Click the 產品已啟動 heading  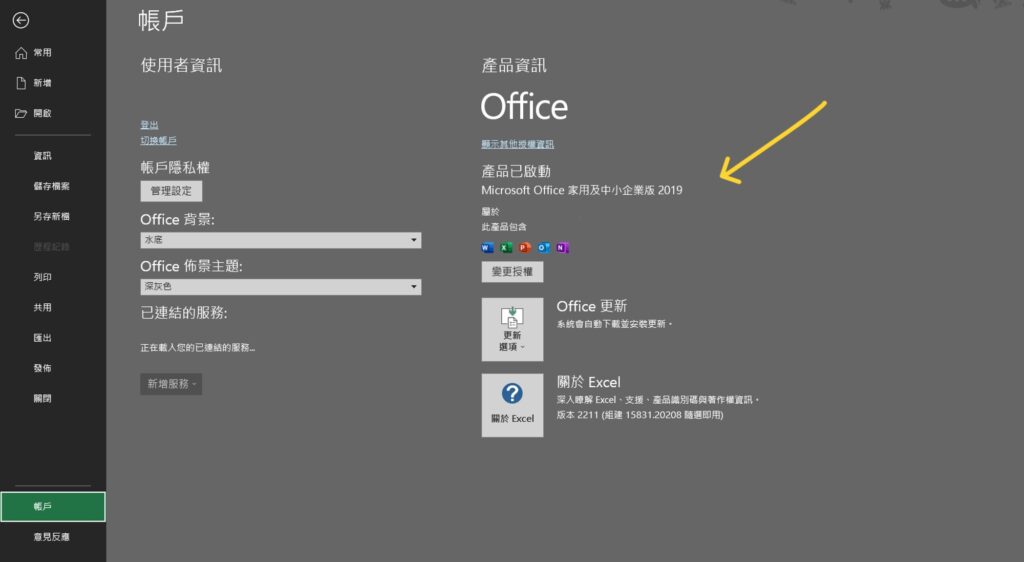[x=516, y=172]
